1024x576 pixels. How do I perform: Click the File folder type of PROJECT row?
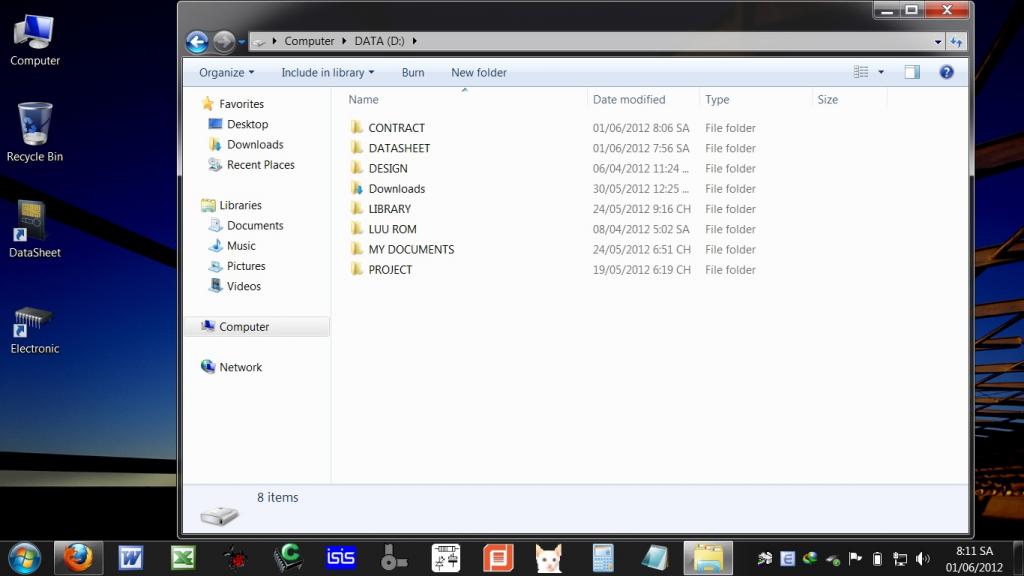(730, 270)
